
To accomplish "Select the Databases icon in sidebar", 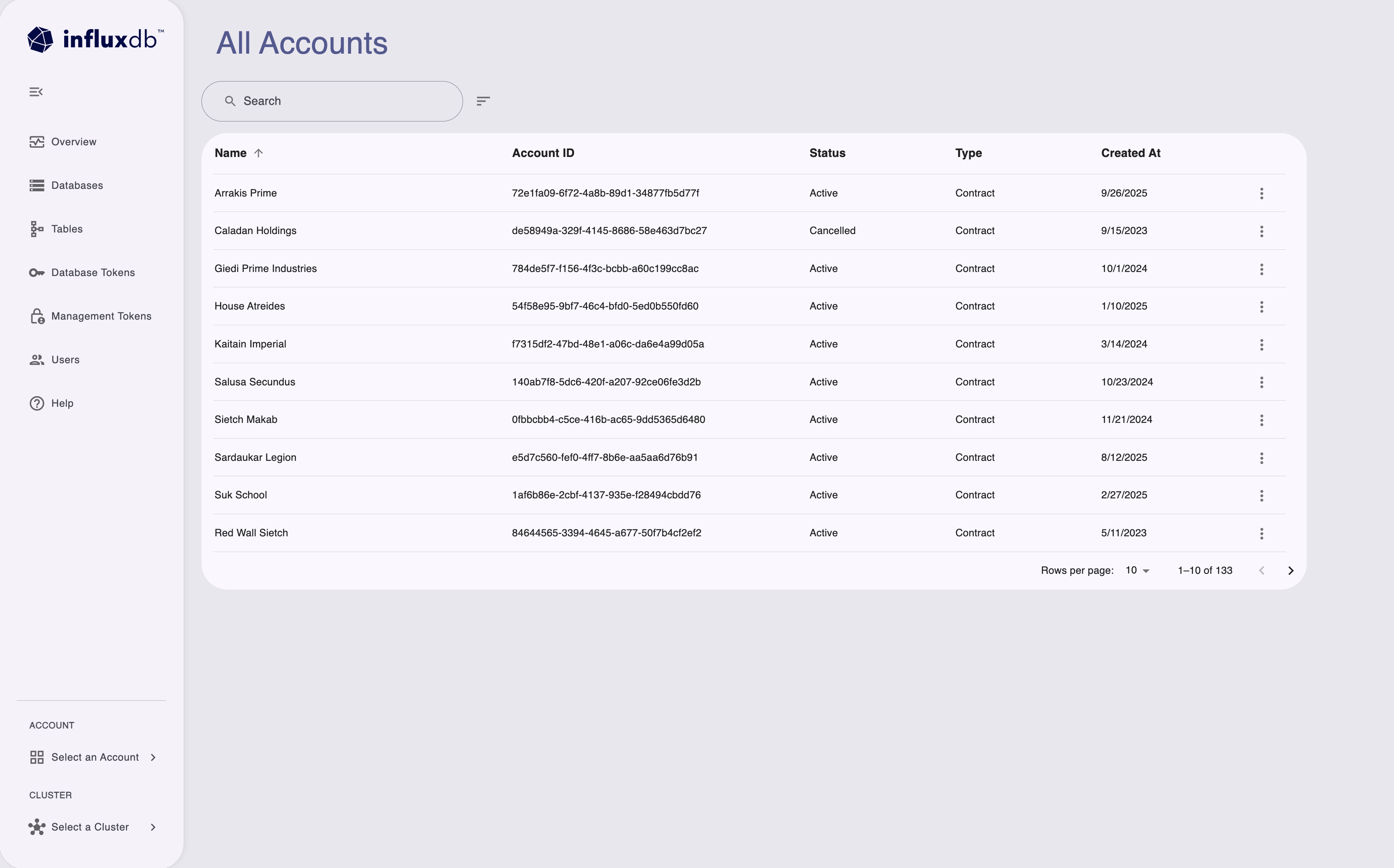I will coord(37,185).
